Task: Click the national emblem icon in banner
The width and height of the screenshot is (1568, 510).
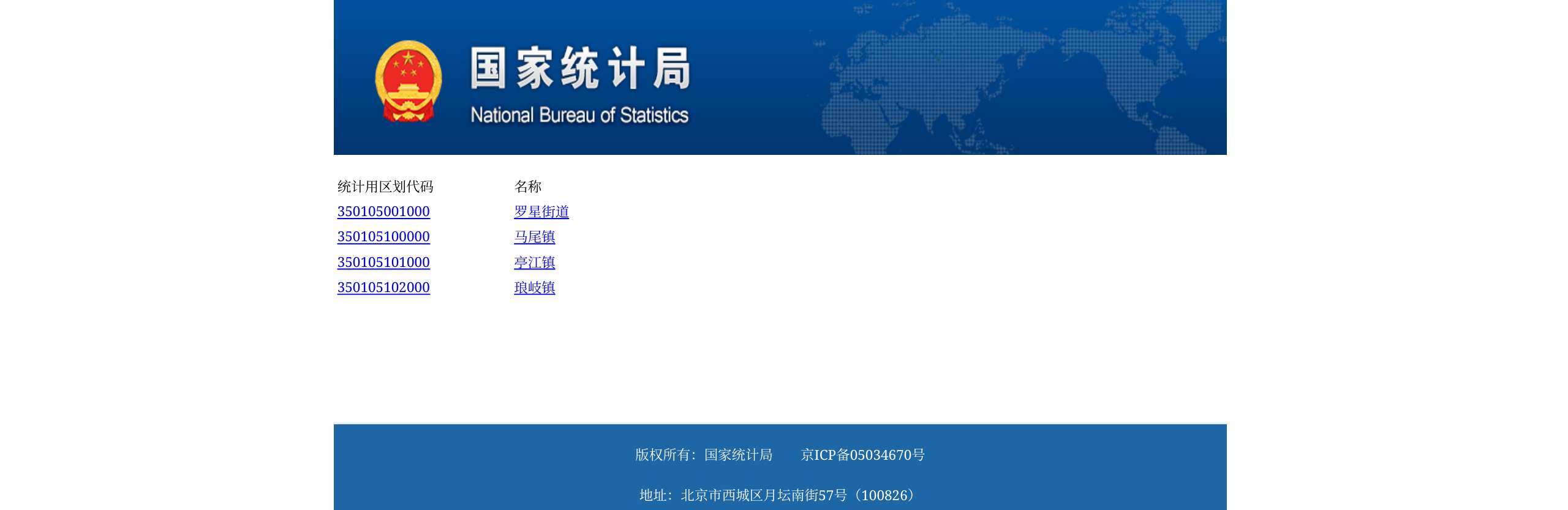Action: (x=408, y=81)
